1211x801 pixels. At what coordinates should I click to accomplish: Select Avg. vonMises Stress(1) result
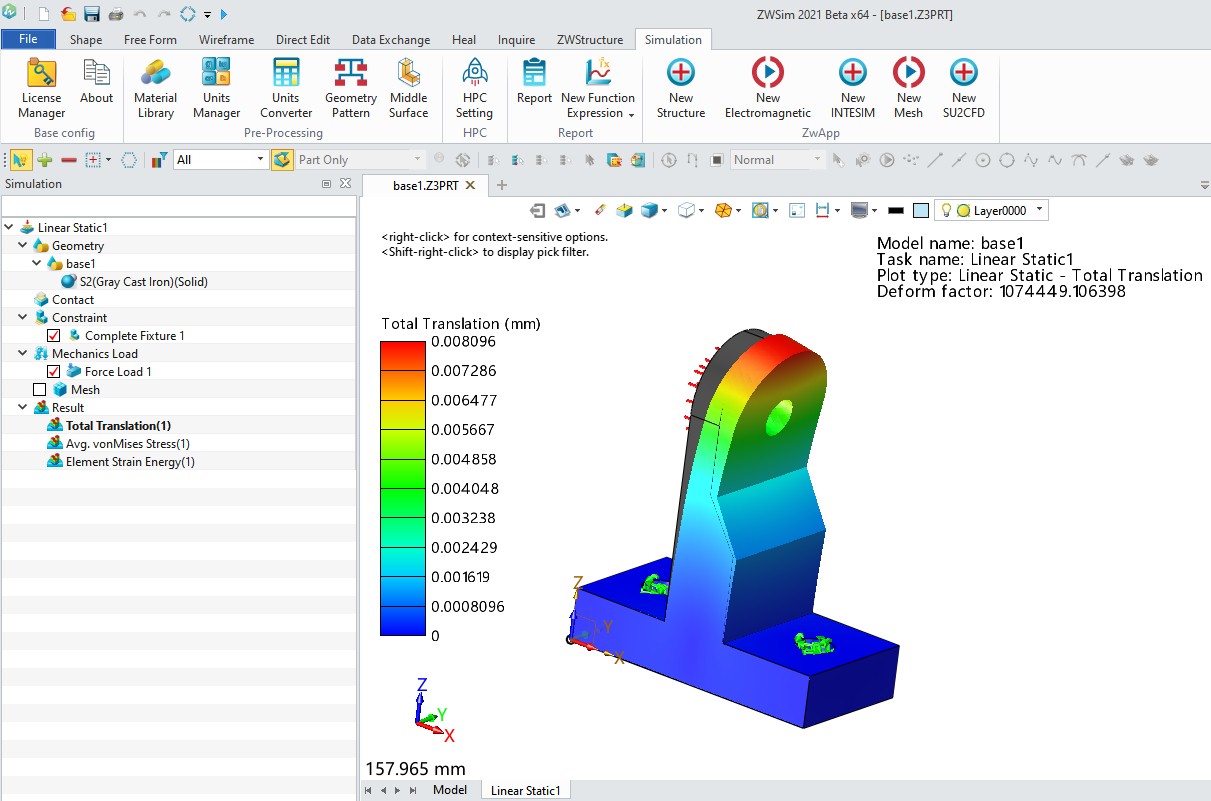(x=127, y=444)
